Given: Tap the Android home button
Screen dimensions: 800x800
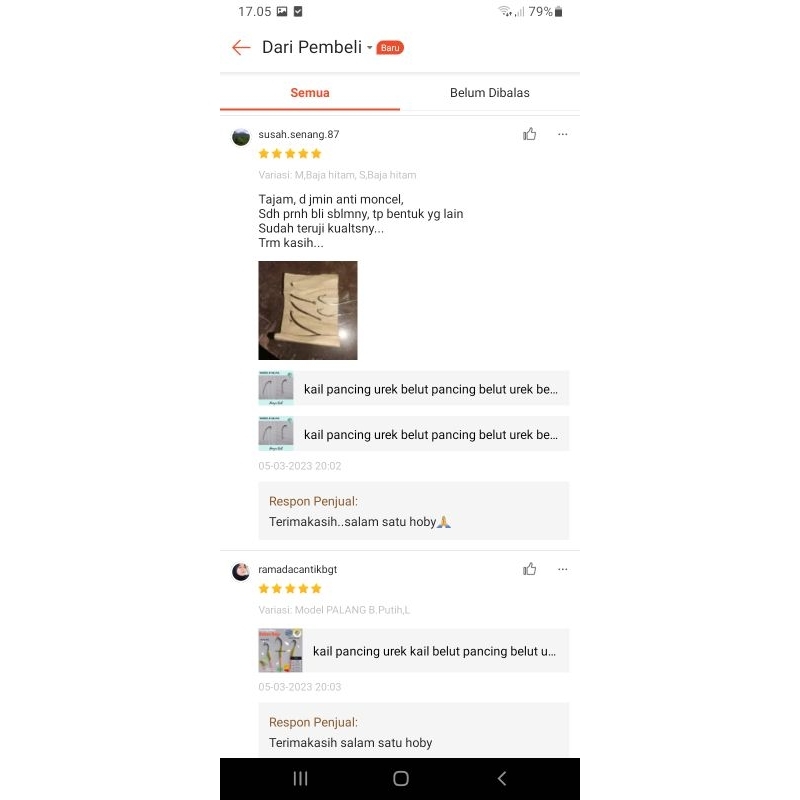Looking at the screenshot, I should pos(401,778).
